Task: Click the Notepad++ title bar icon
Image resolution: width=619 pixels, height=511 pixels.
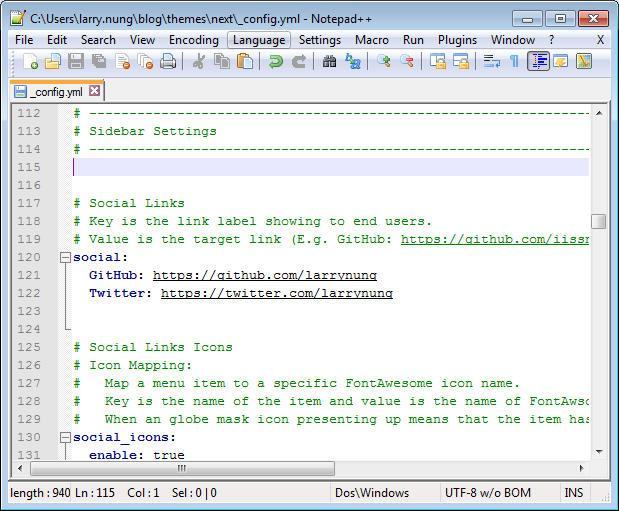Action: (x=17, y=19)
